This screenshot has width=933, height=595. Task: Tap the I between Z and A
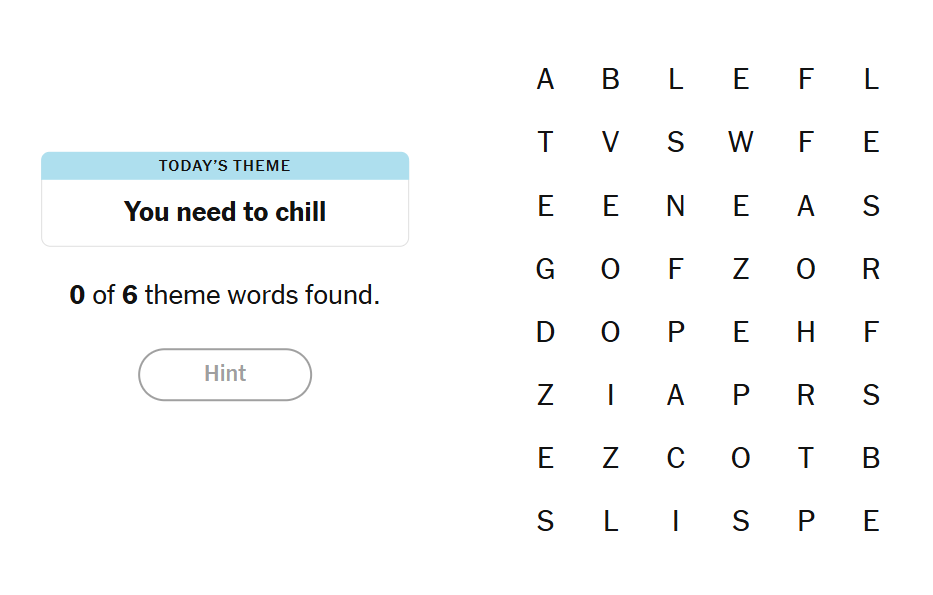point(610,395)
